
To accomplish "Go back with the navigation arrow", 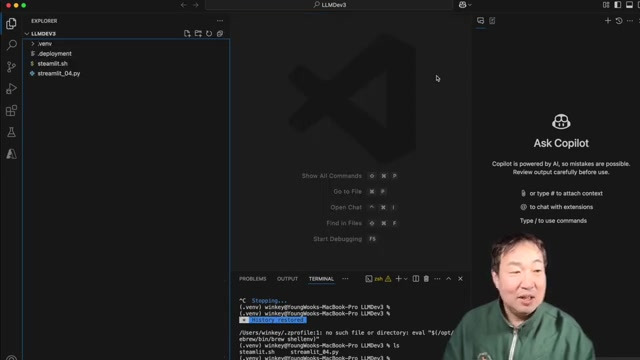I will (x=184, y=5).
